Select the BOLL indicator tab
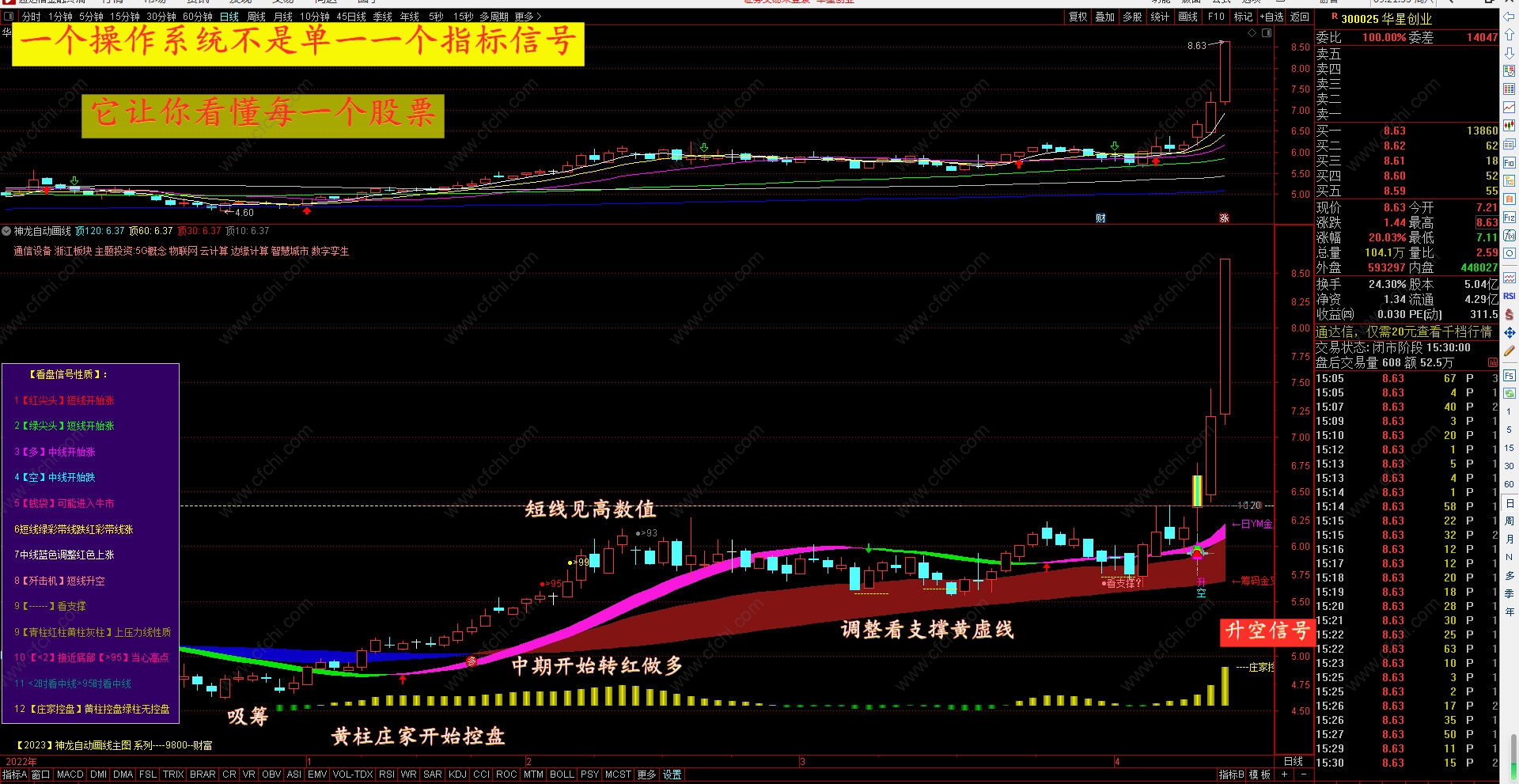The height and width of the screenshot is (784, 1519). pyautogui.click(x=562, y=775)
